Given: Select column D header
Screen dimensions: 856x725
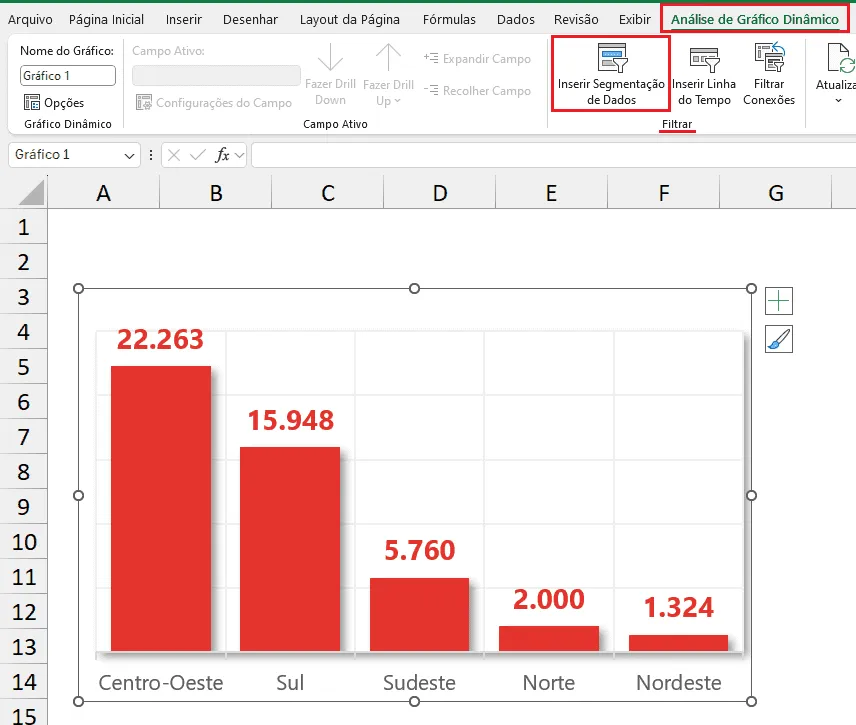Looking at the screenshot, I should pos(439,192).
